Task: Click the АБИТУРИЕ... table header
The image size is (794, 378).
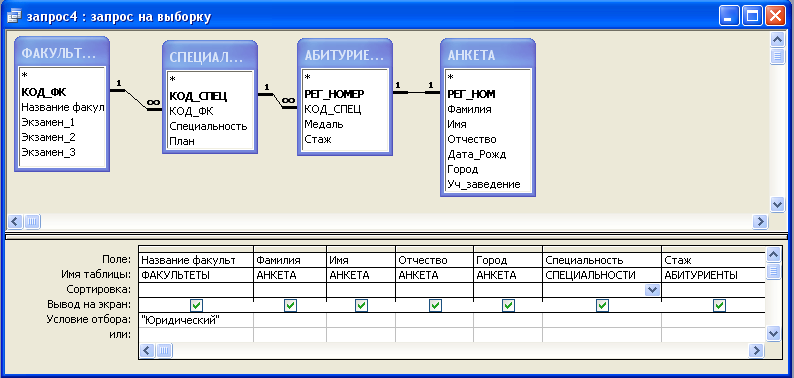Action: pos(345,55)
